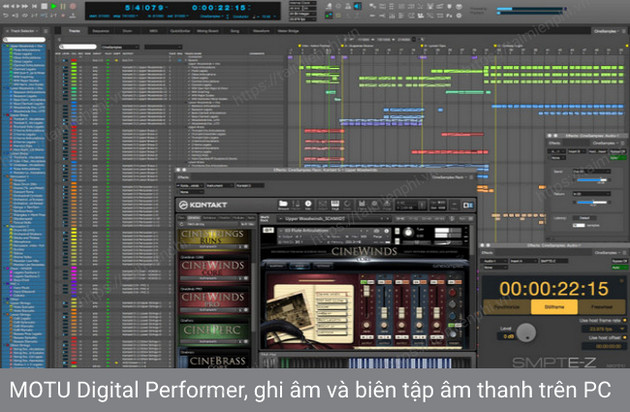Viewport: 630px width, 412px height.
Task: Click the Tune knob in Kontakt instrument header
Action: click(x=409, y=232)
